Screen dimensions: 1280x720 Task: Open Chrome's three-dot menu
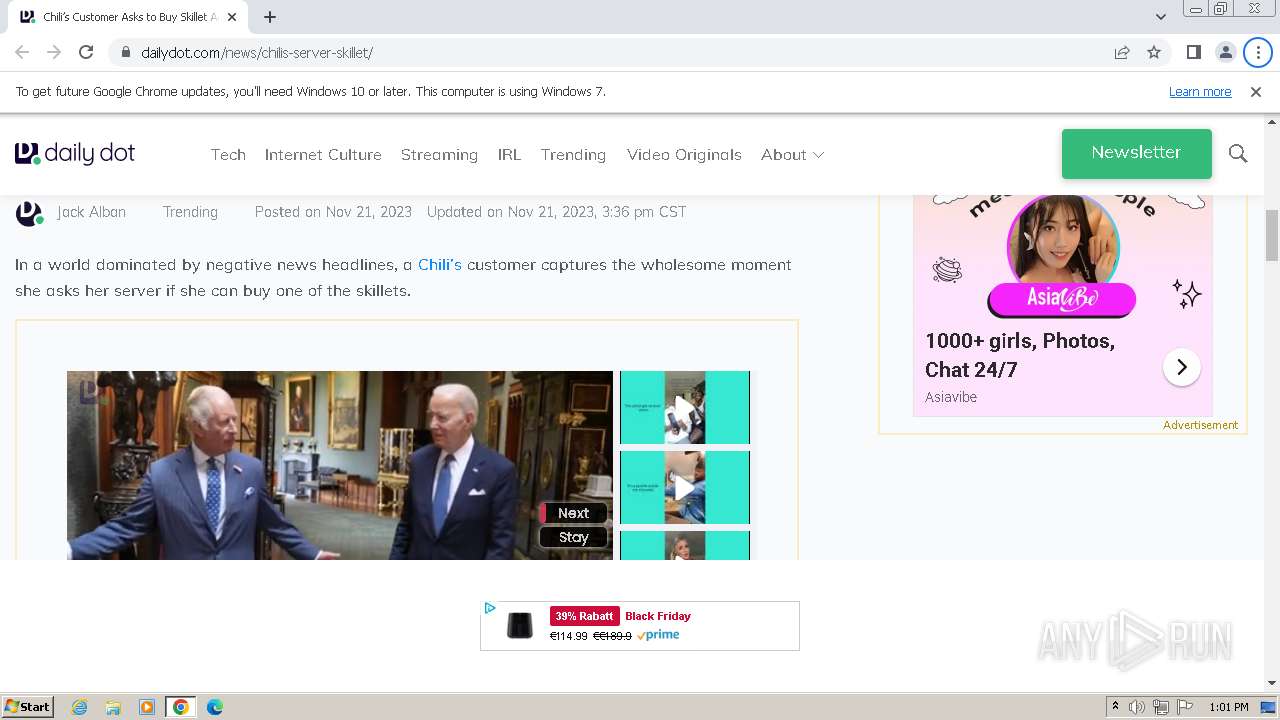1258,52
